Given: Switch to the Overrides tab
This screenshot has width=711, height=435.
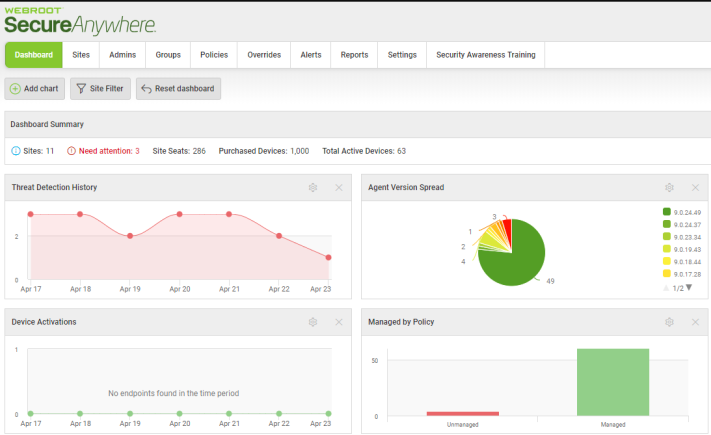Looking at the screenshot, I should point(264,55).
